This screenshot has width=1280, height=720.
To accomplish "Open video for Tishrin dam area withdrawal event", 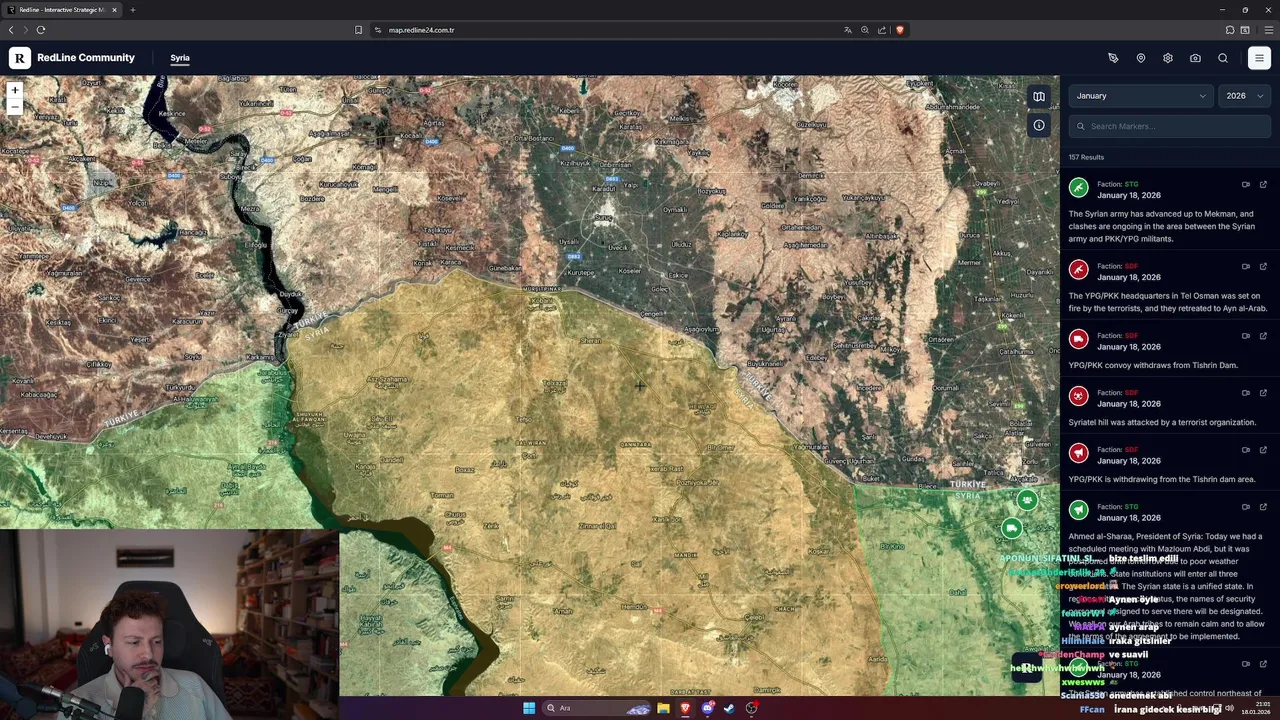I will [x=1246, y=450].
